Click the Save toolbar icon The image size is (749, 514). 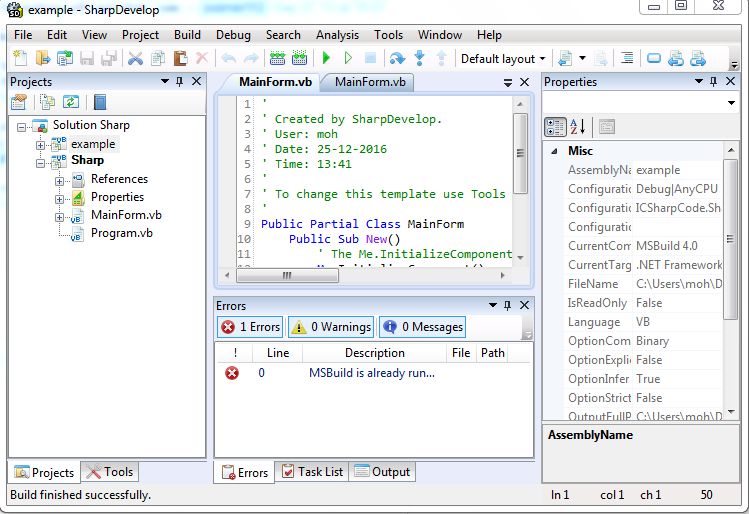click(86, 58)
